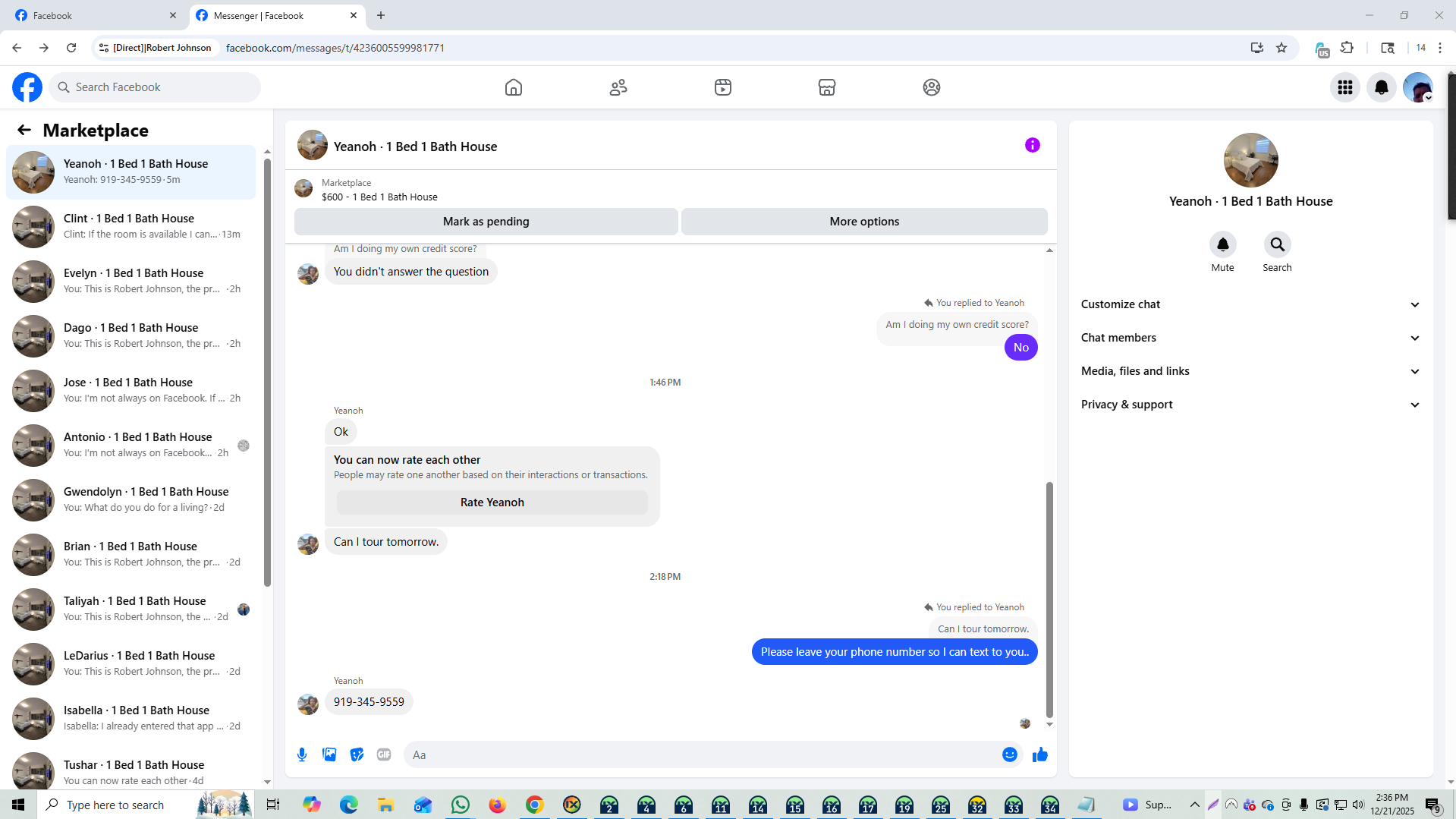Open LeDarius's 1 Bed 1 Bath House chat
The width and height of the screenshot is (1456, 819).
coord(131,664)
